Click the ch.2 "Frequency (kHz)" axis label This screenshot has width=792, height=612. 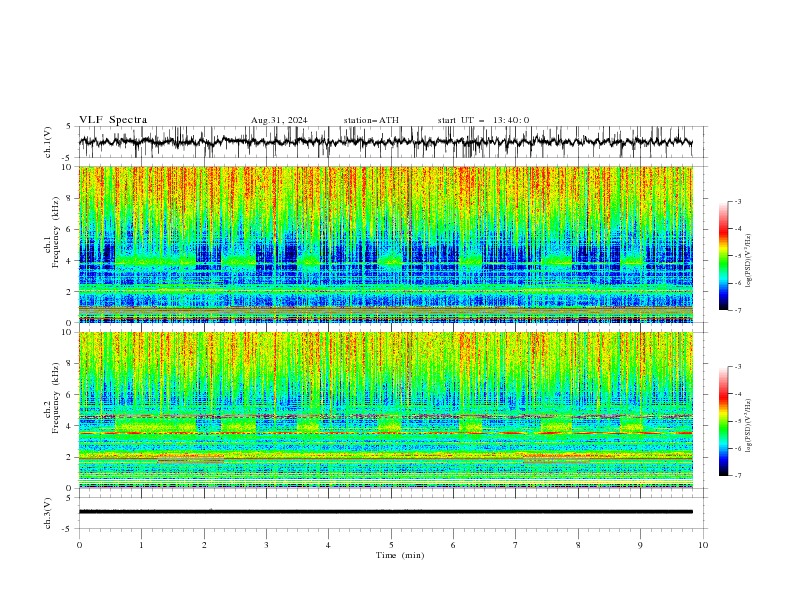pos(55,397)
